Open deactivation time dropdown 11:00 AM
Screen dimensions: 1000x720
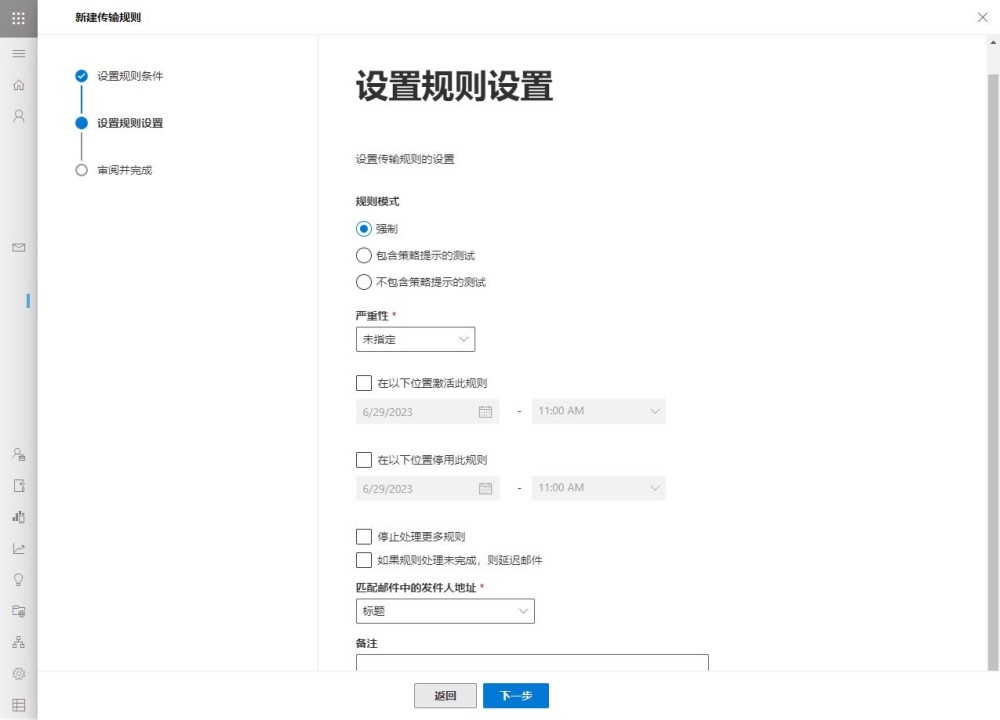pyautogui.click(x=599, y=488)
